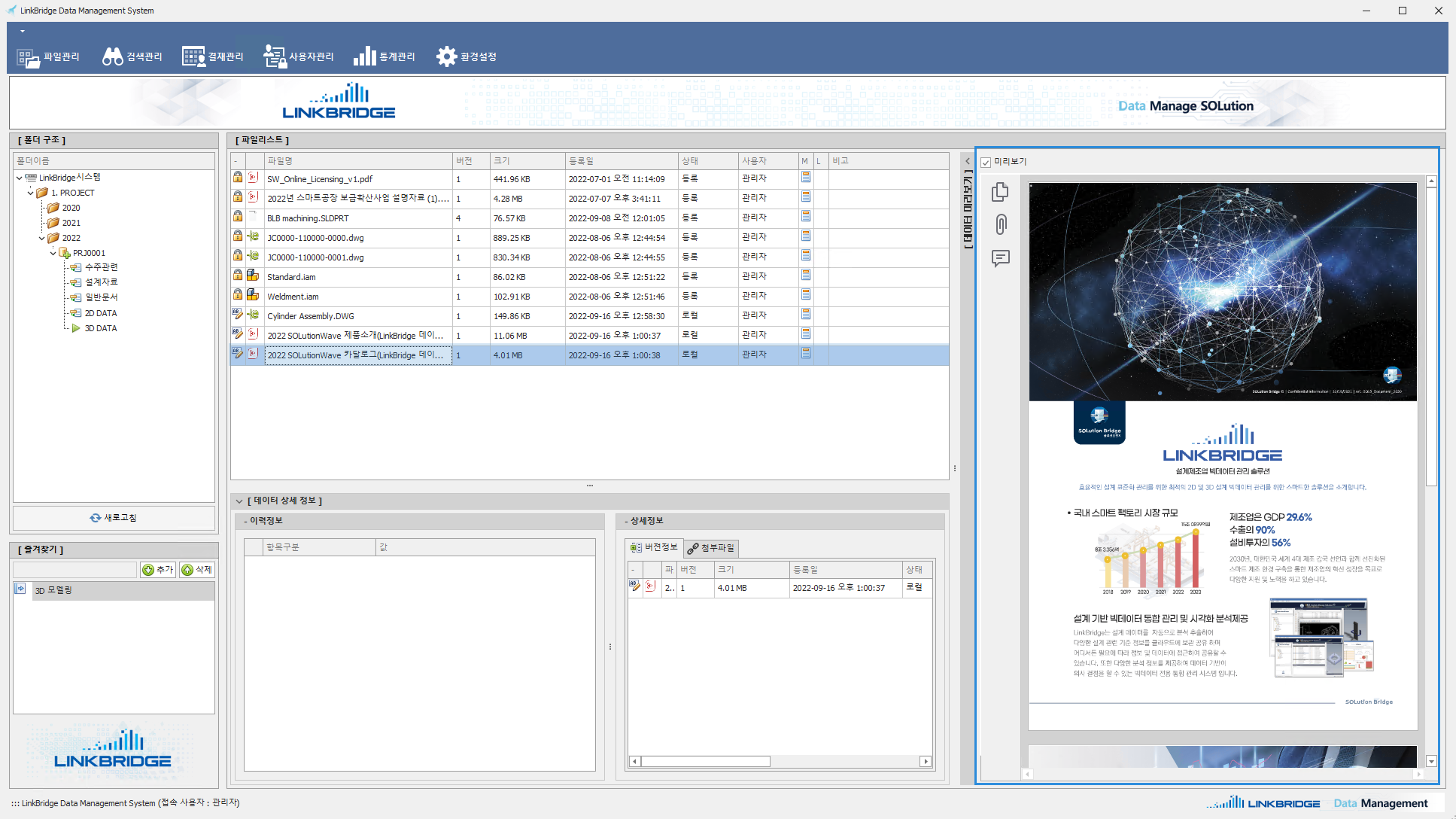Click the favorites name input field
This screenshot has height=819, width=1456.
[74, 570]
